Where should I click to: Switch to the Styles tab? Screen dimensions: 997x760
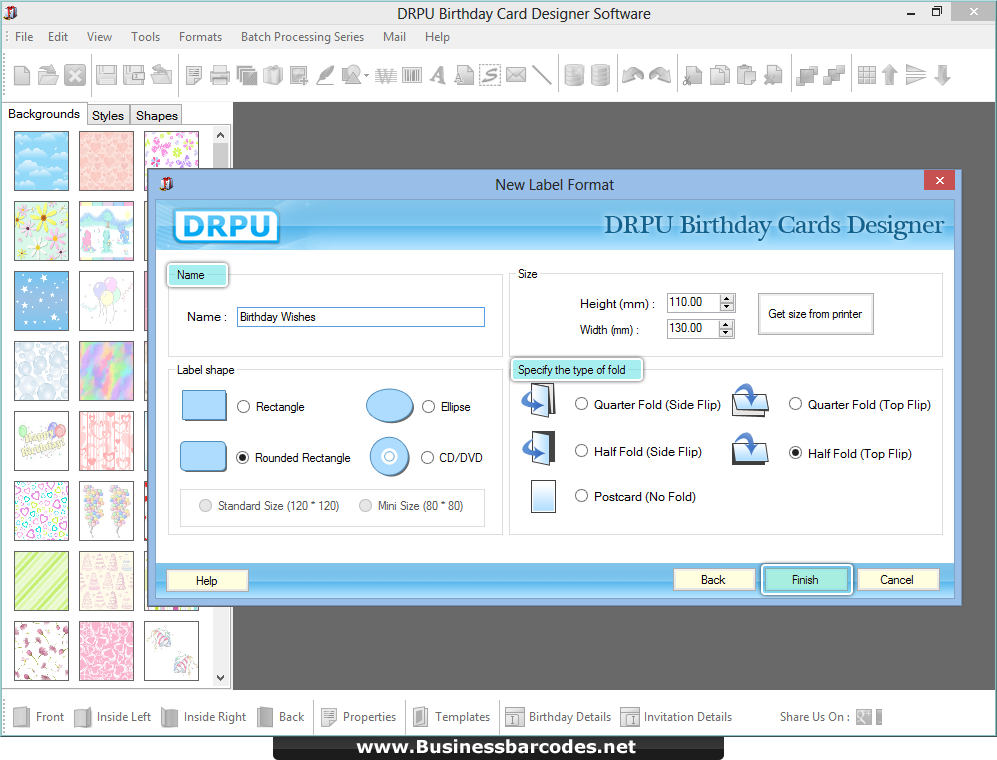(x=107, y=115)
